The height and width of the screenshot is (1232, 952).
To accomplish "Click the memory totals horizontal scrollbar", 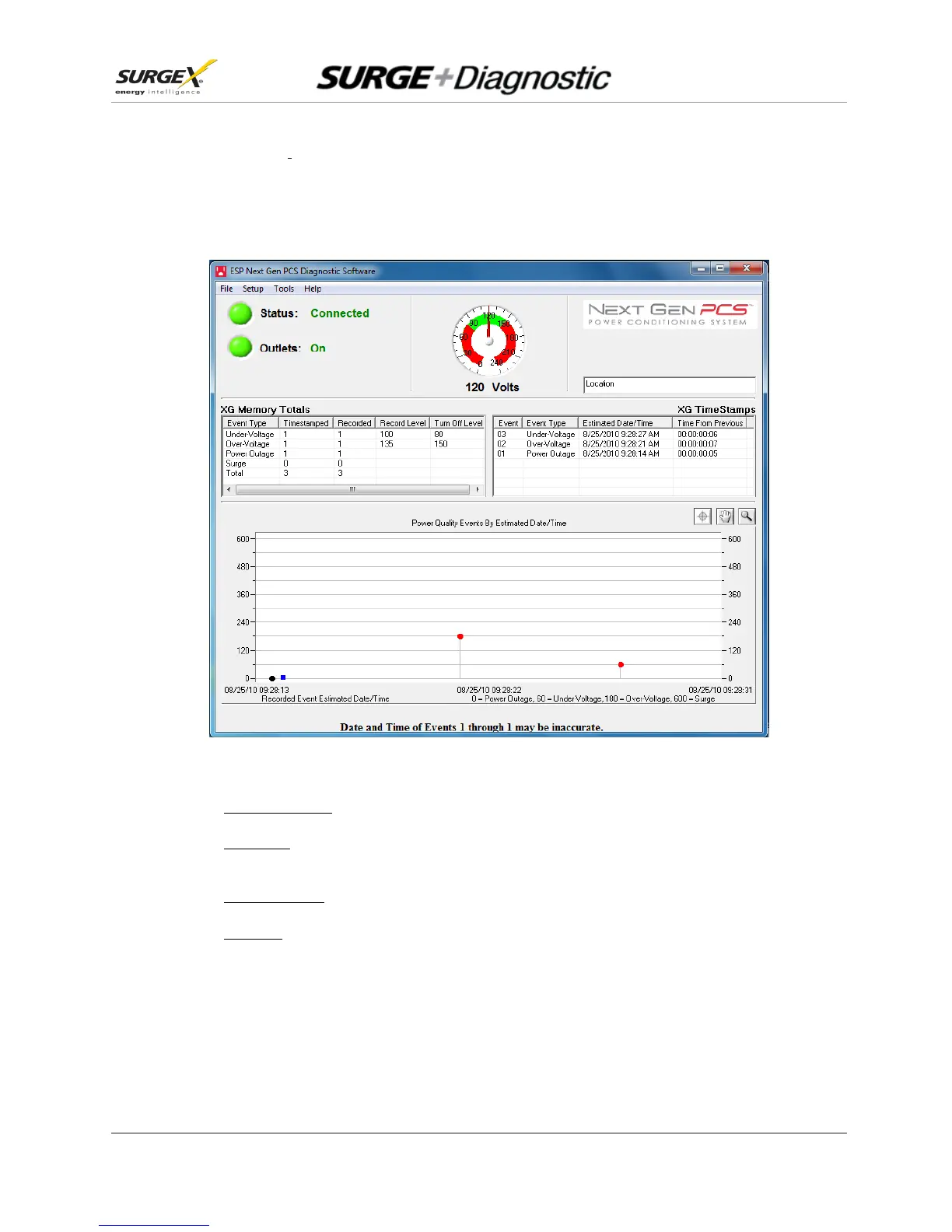I will point(352,489).
